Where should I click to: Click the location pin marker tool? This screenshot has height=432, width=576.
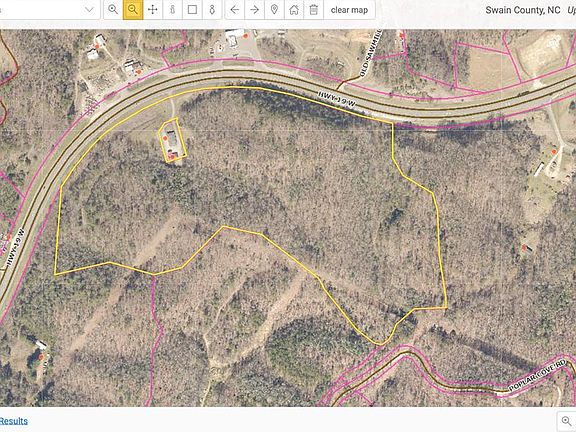[x=274, y=10]
